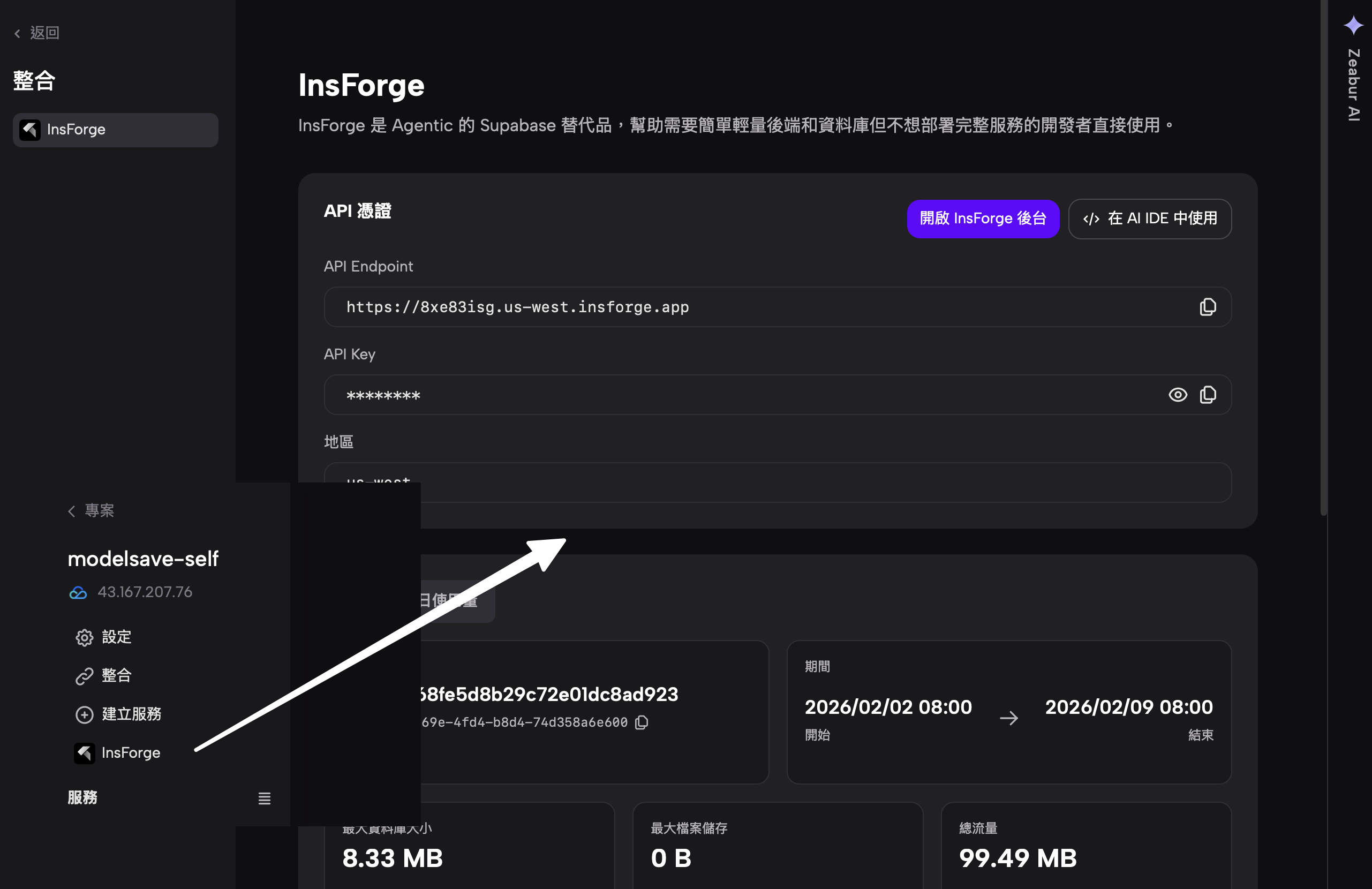
Task: Open the Zeabur AI sparkle panel
Action: point(1353,26)
